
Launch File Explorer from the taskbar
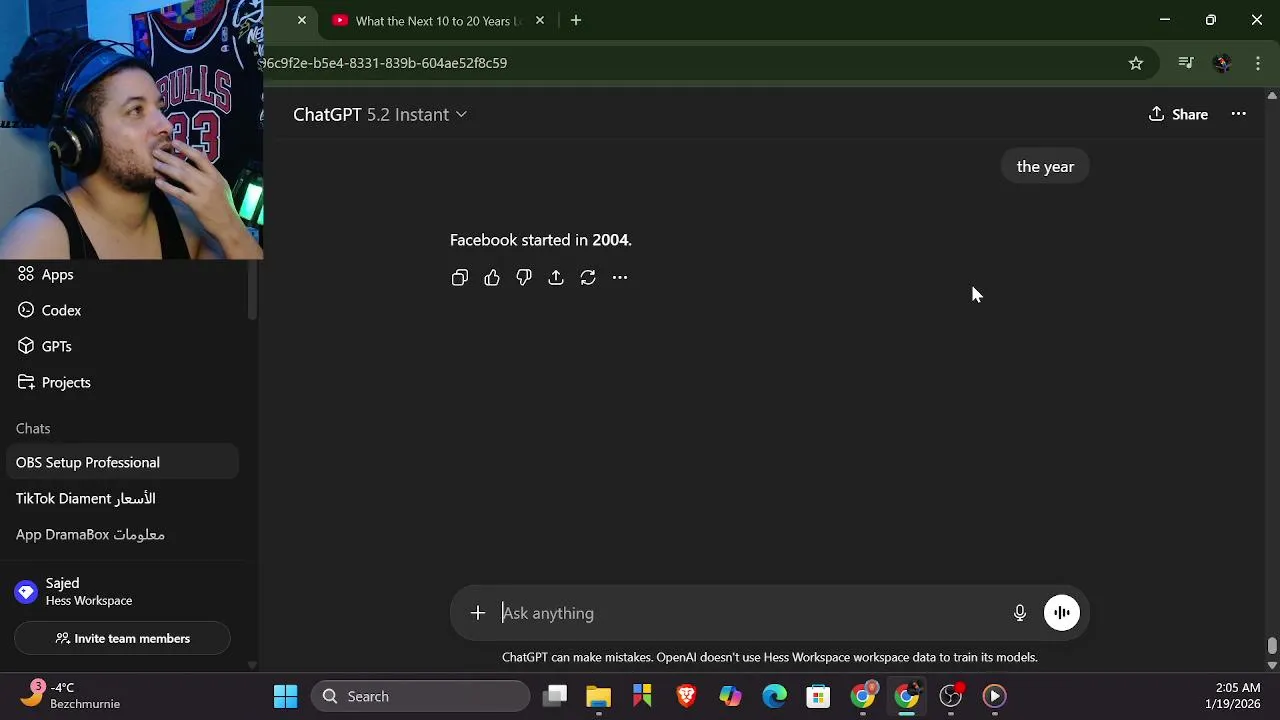(599, 696)
